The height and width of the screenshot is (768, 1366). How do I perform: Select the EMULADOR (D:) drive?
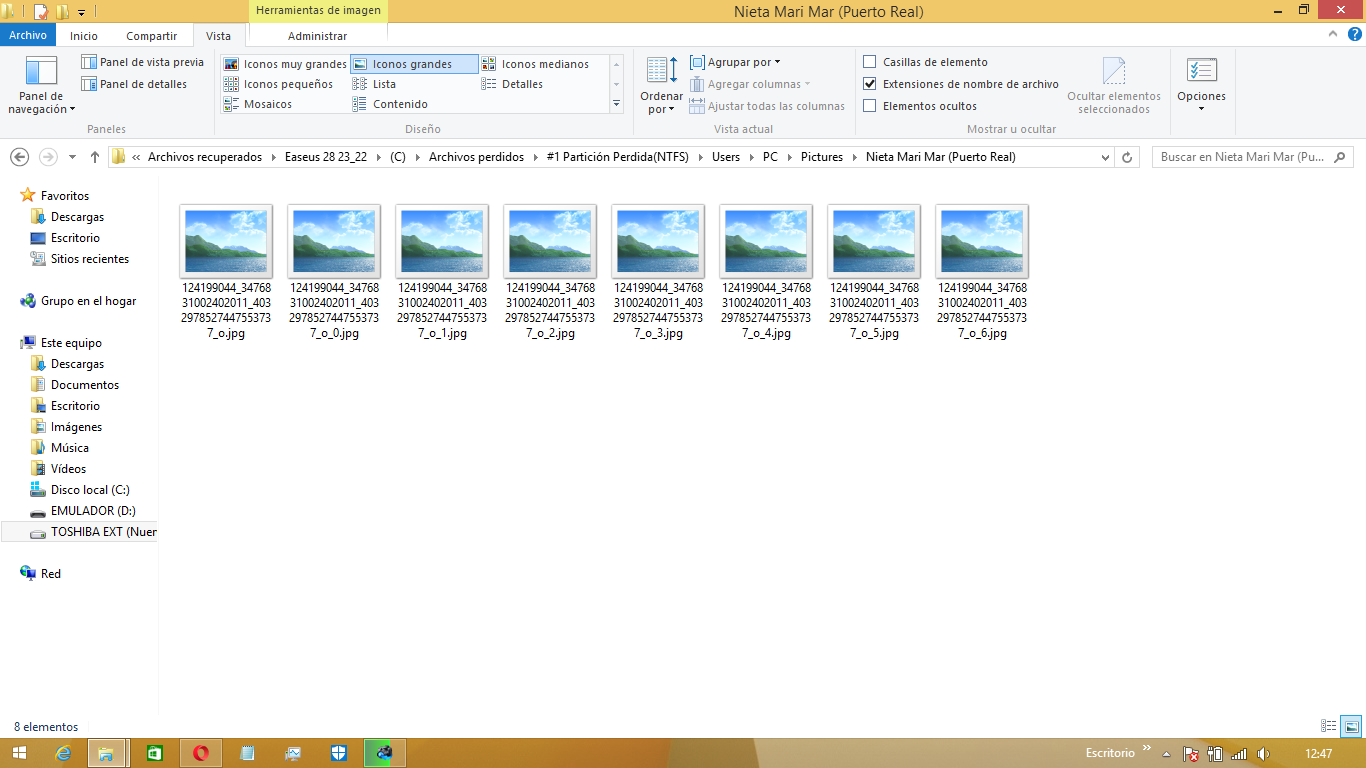click(x=93, y=511)
